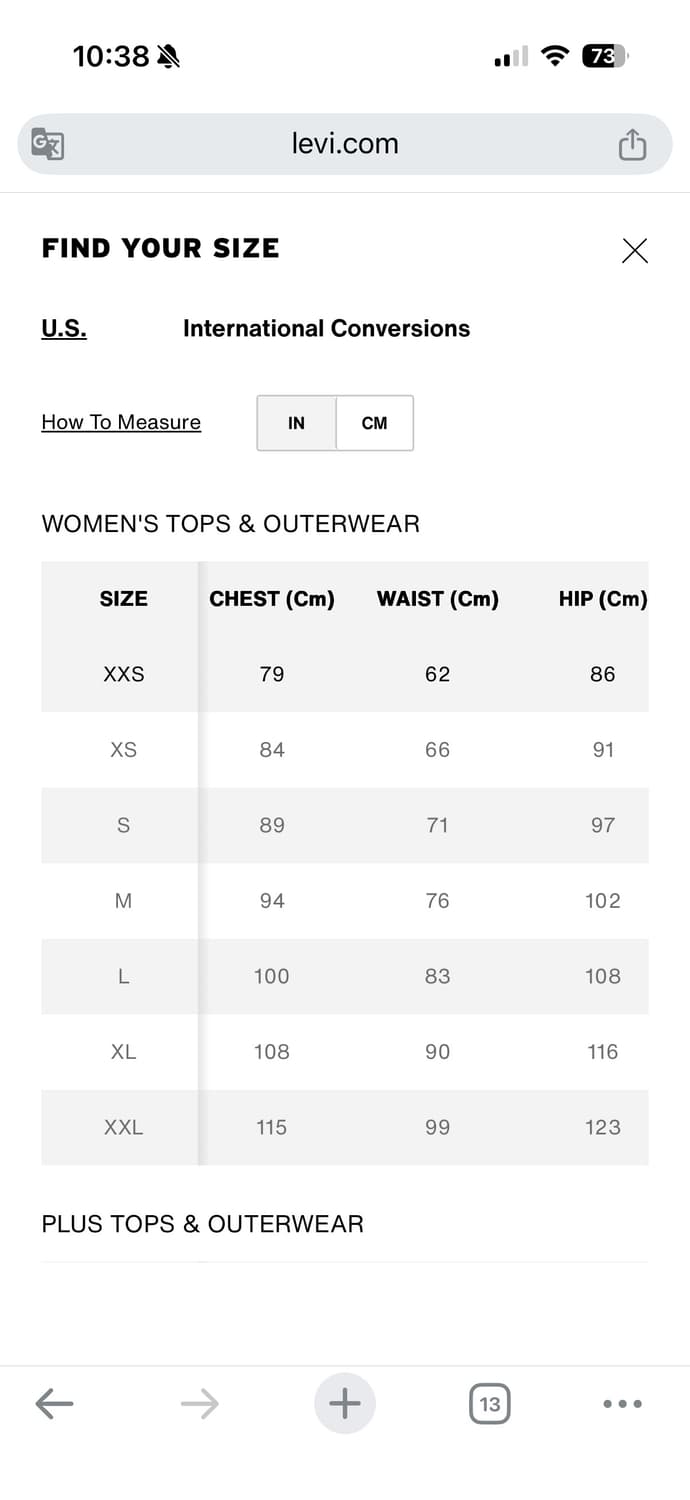This screenshot has width=690, height=1500.
Task: Expand the Plus Tops & Outerwear section
Action: tap(203, 1224)
